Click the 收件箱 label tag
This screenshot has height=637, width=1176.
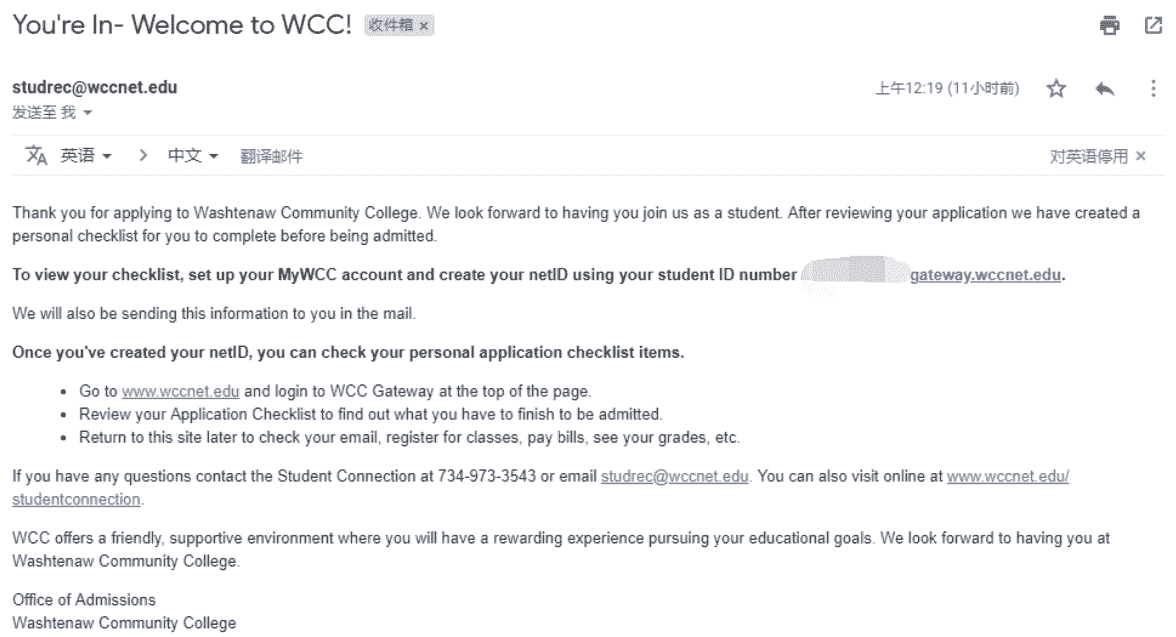(x=391, y=26)
